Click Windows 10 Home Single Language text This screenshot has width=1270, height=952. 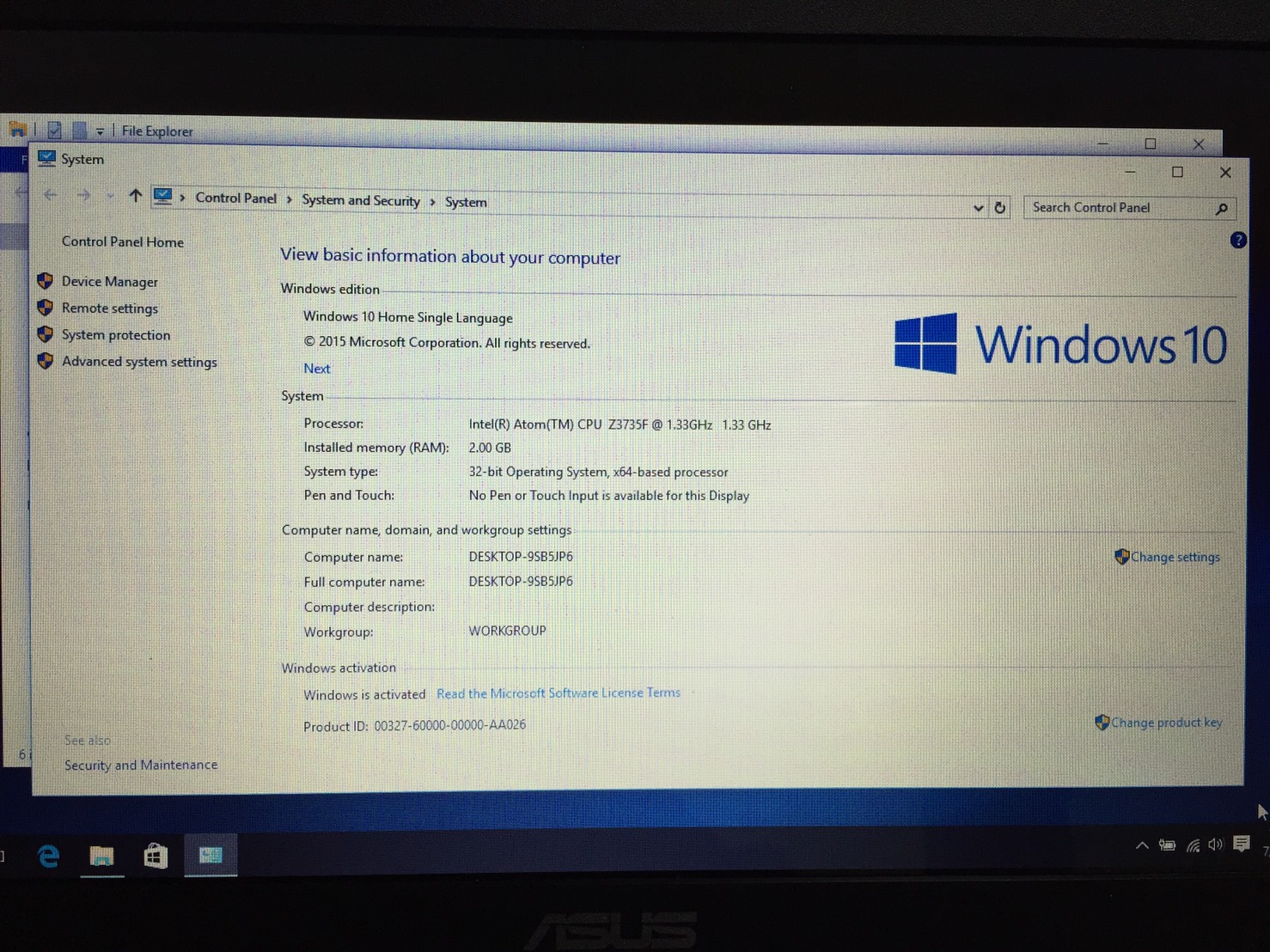[x=408, y=317]
